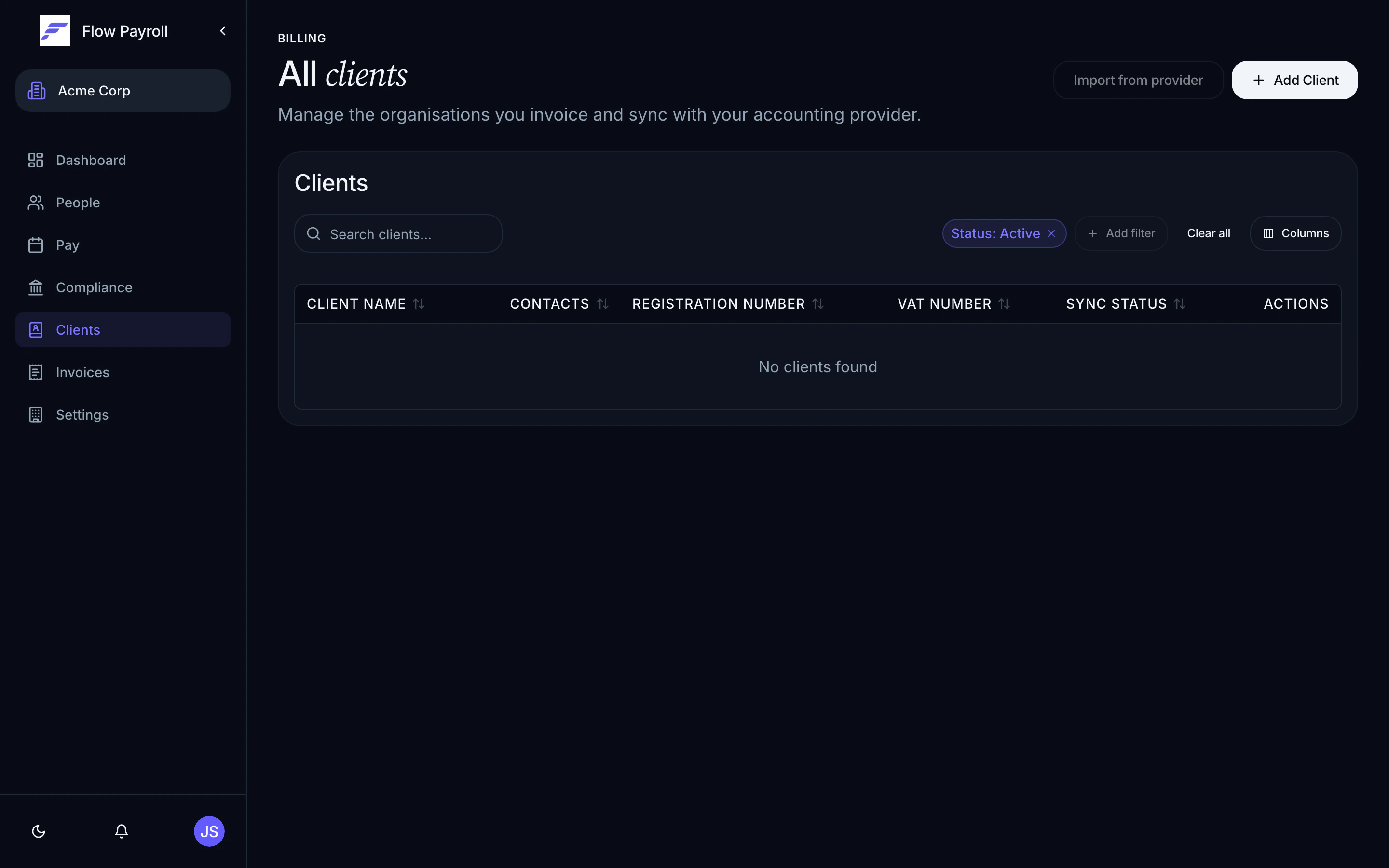
Task: Open notifications bell
Action: (121, 831)
